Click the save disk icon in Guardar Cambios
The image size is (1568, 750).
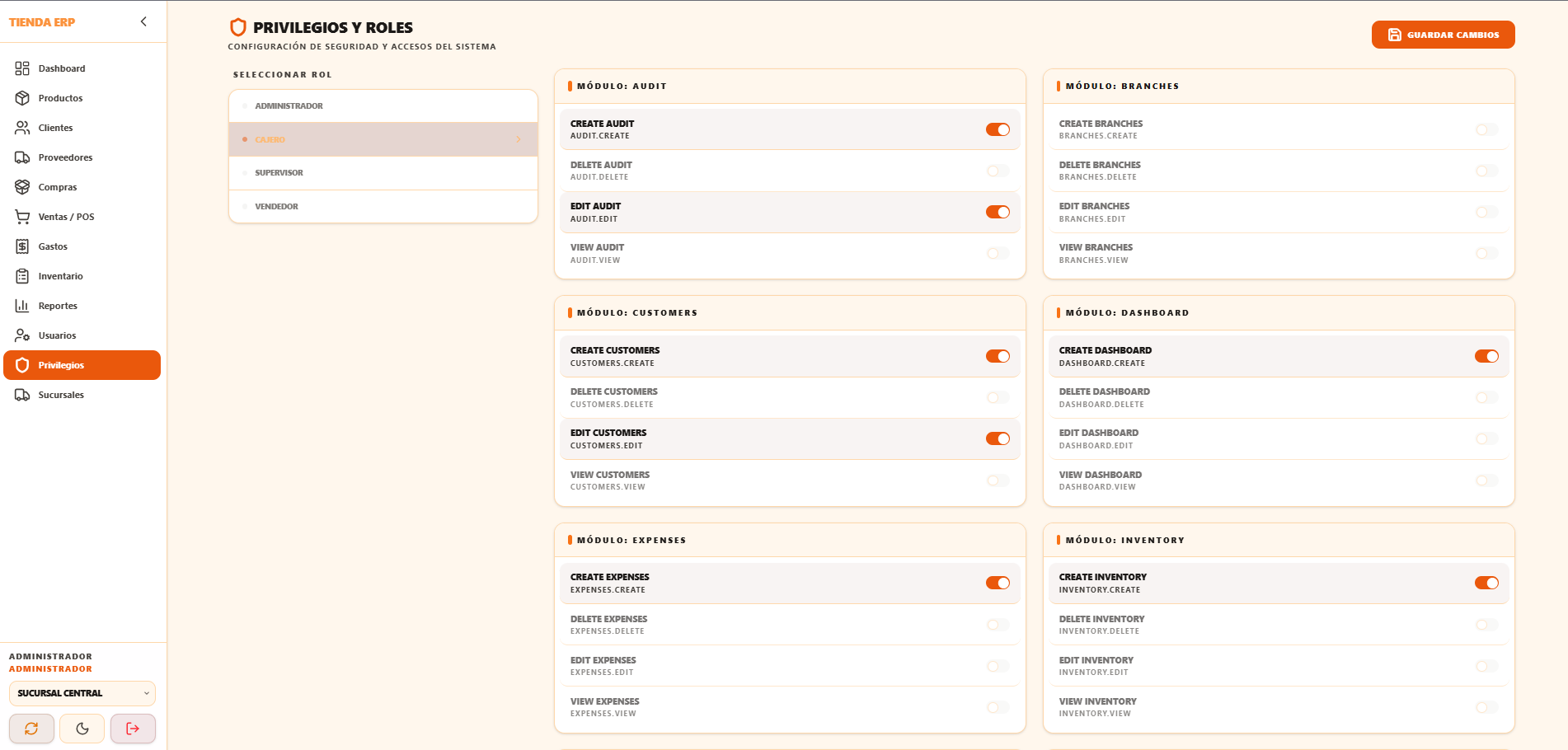pyautogui.click(x=1395, y=35)
